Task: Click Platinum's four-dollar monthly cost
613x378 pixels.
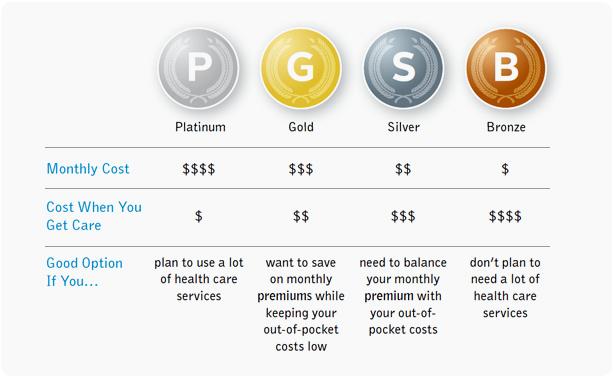Action: [199, 169]
